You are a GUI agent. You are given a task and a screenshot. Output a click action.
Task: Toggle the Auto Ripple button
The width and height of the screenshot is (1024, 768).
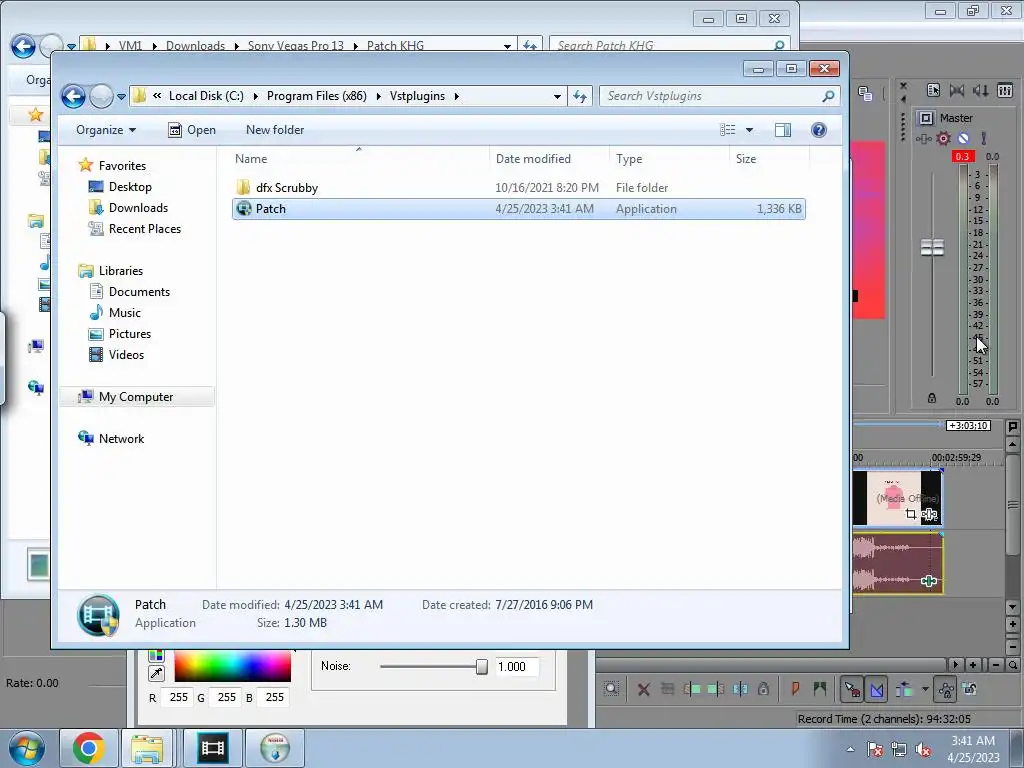[904, 689]
